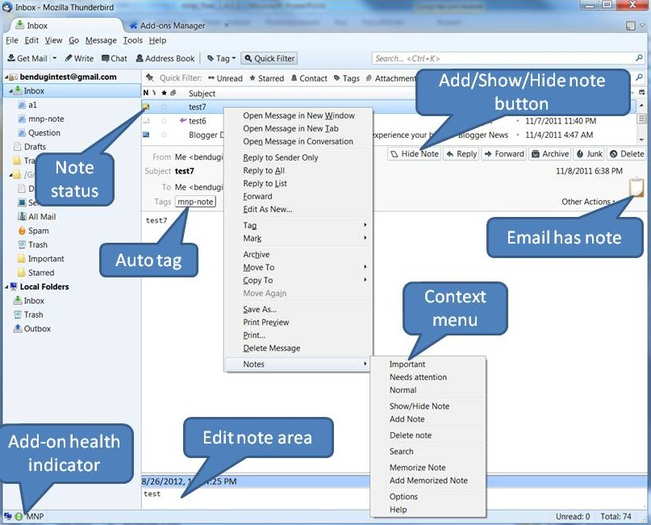
Task: Collapse the Gmail Inbox folder tree
Action: (x=10, y=91)
